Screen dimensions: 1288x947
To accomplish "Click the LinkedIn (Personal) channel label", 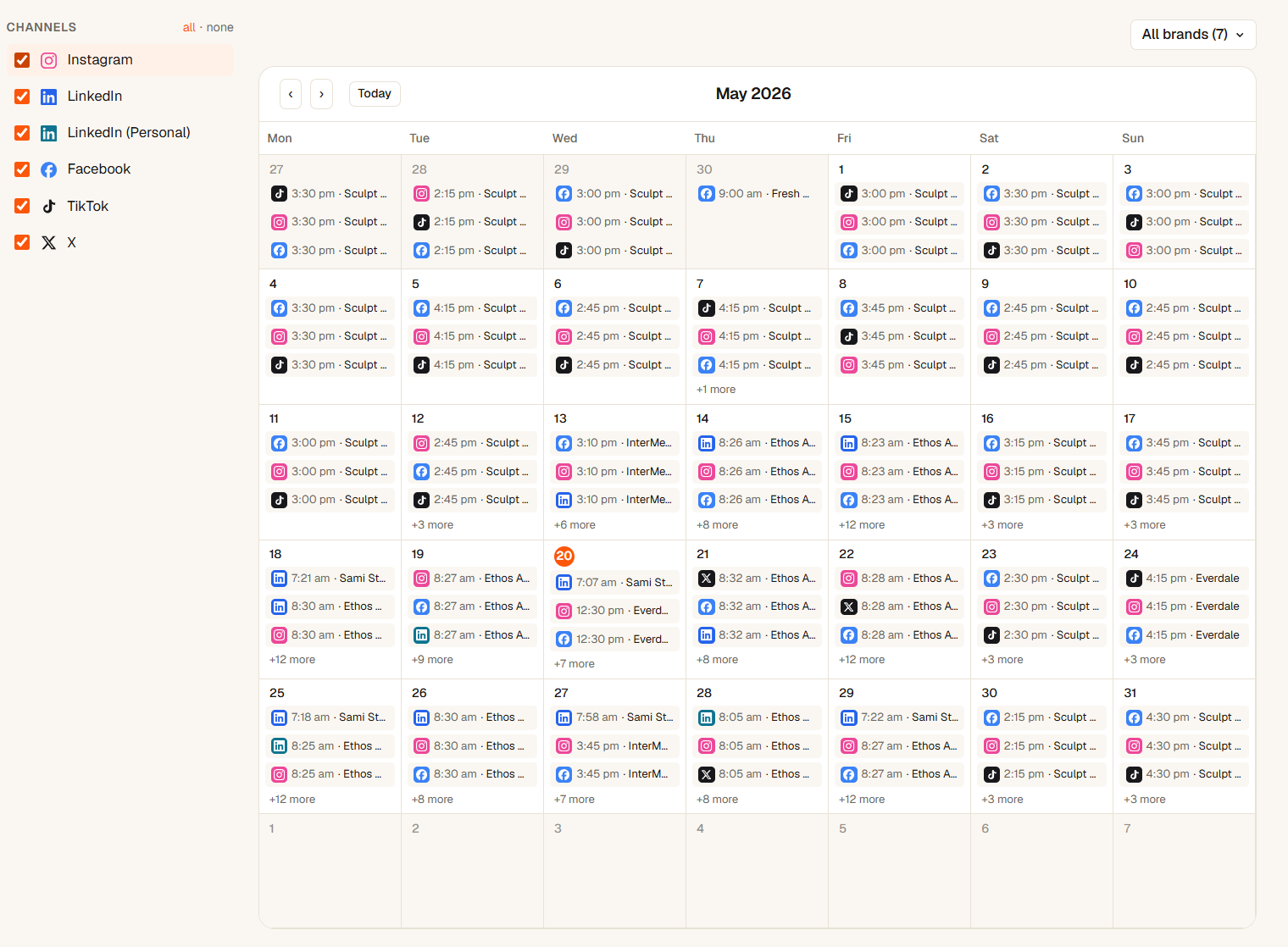I will click(x=129, y=133).
